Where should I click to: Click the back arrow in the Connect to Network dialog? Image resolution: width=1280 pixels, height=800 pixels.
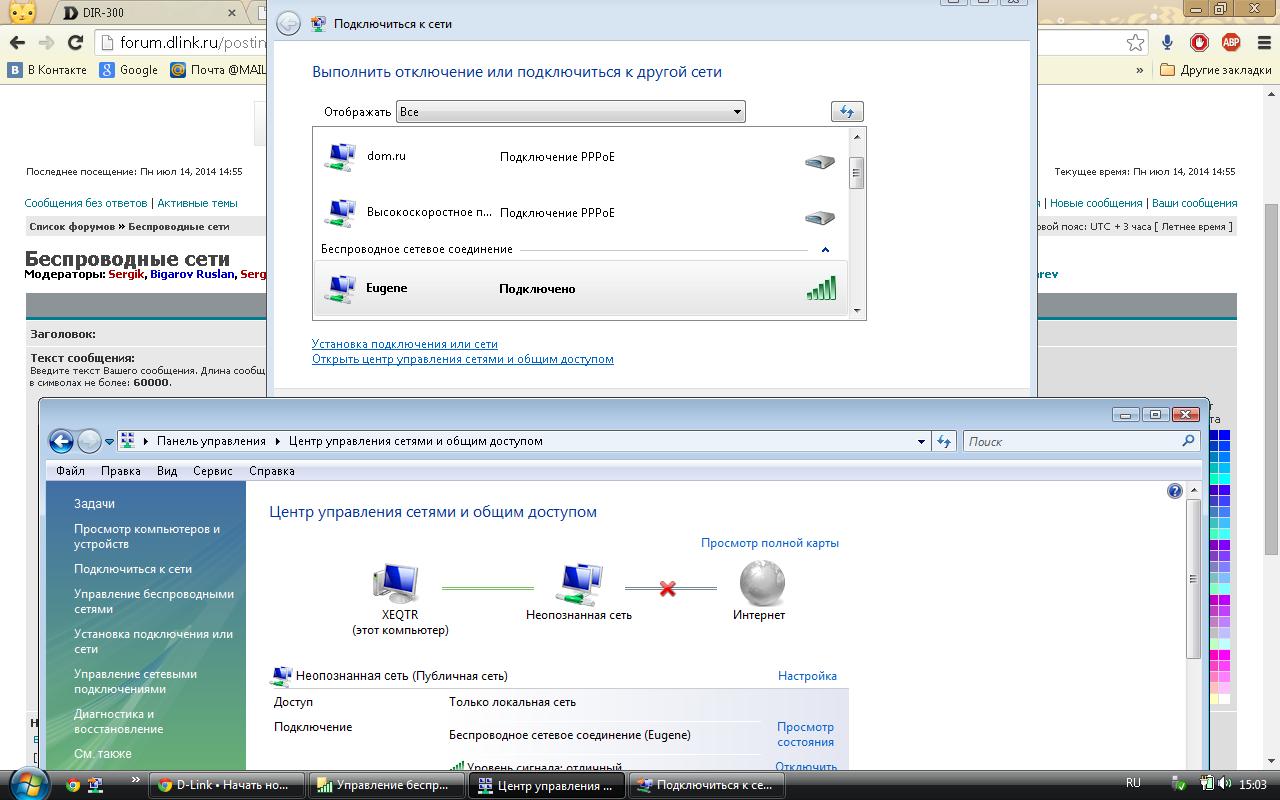coord(288,24)
